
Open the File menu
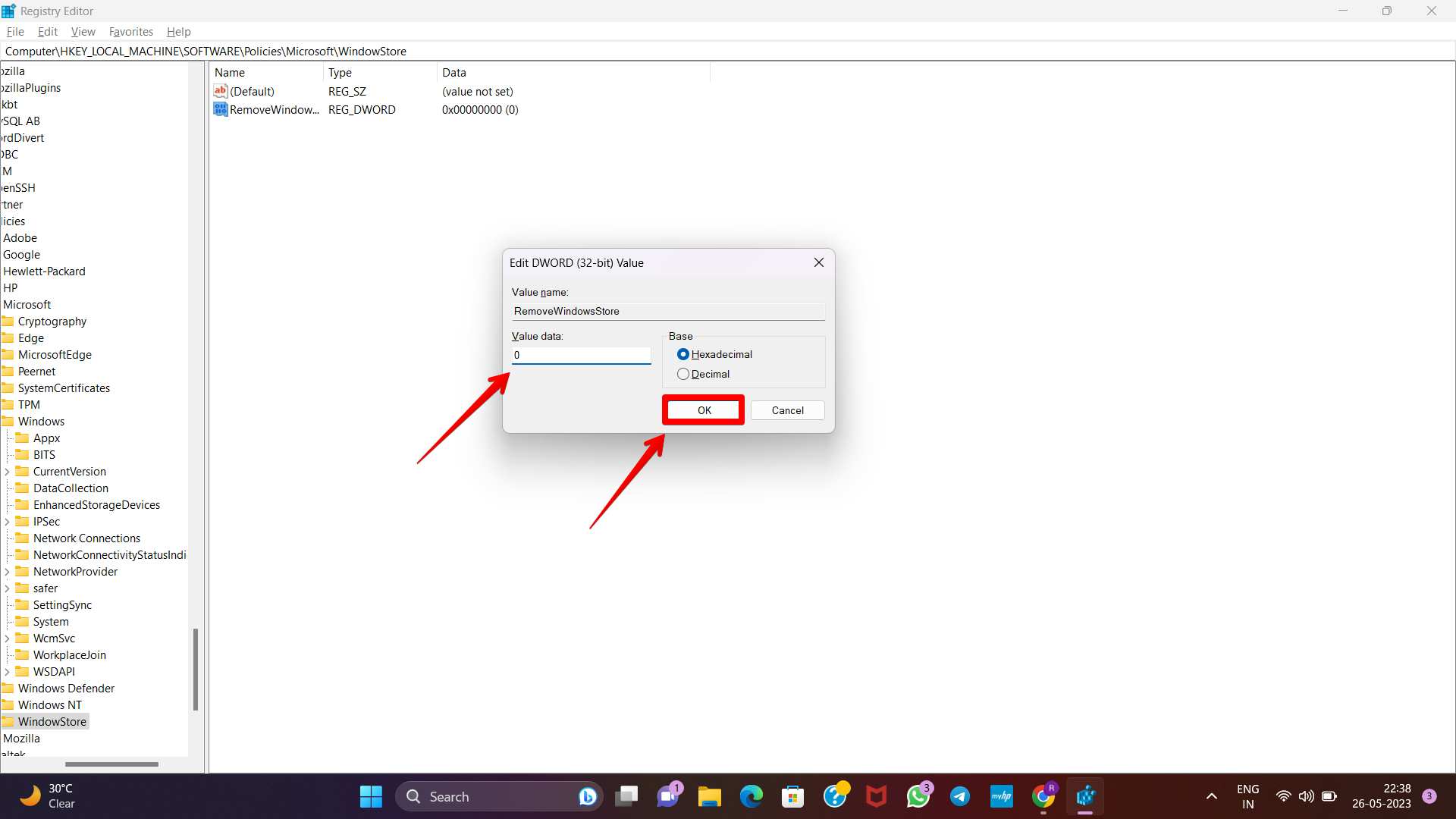[x=15, y=32]
